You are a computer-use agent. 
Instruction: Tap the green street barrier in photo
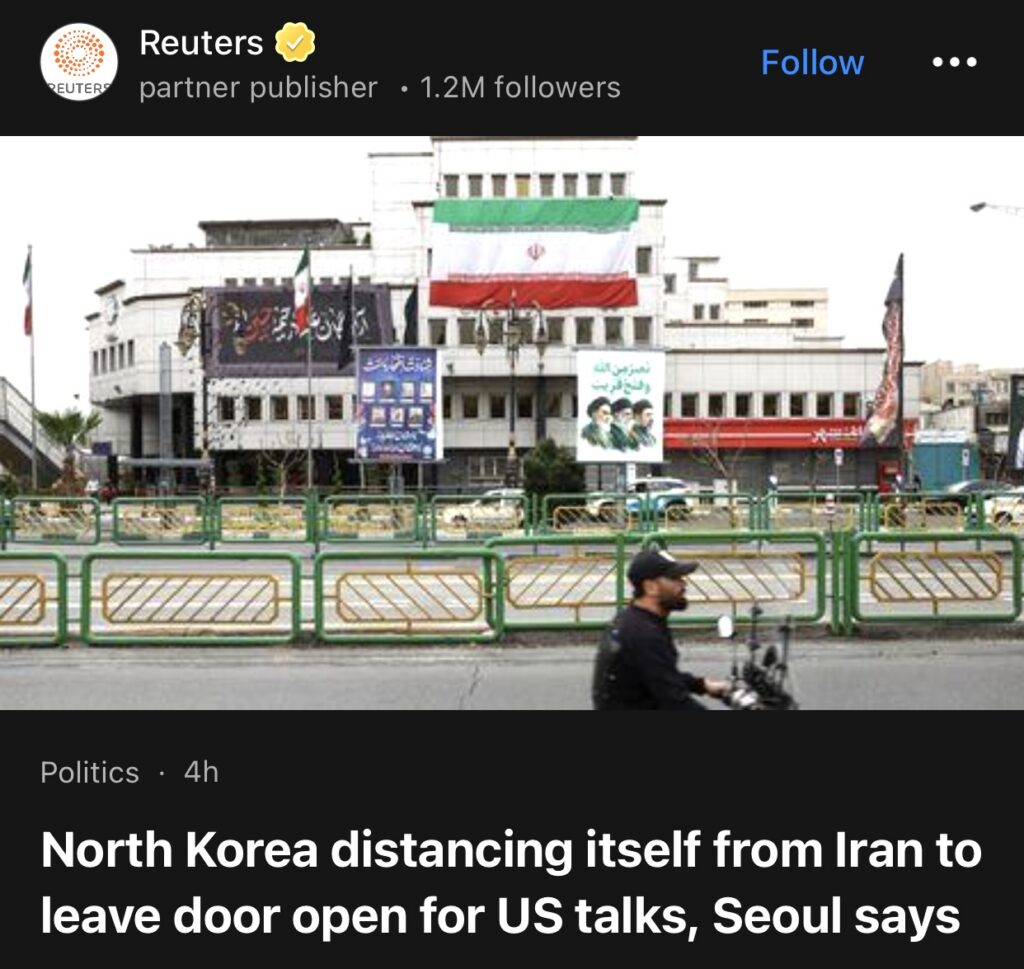512,588
